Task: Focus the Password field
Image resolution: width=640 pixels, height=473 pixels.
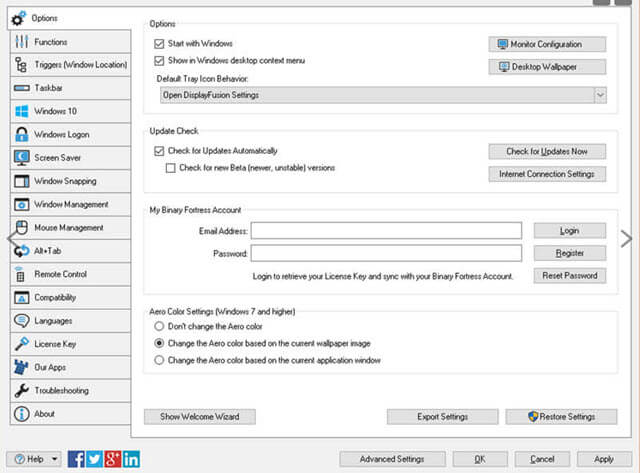Action: click(x=386, y=253)
